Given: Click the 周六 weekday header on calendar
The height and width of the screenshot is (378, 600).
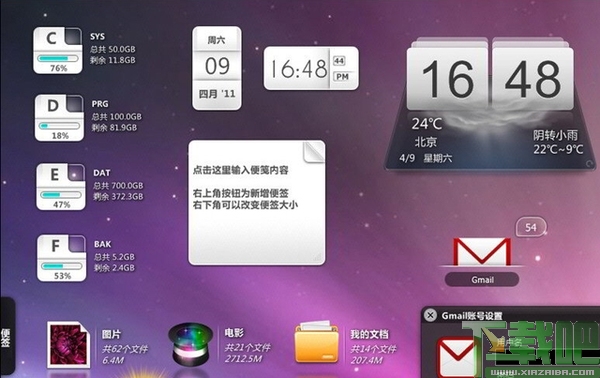Looking at the screenshot, I should [x=217, y=40].
